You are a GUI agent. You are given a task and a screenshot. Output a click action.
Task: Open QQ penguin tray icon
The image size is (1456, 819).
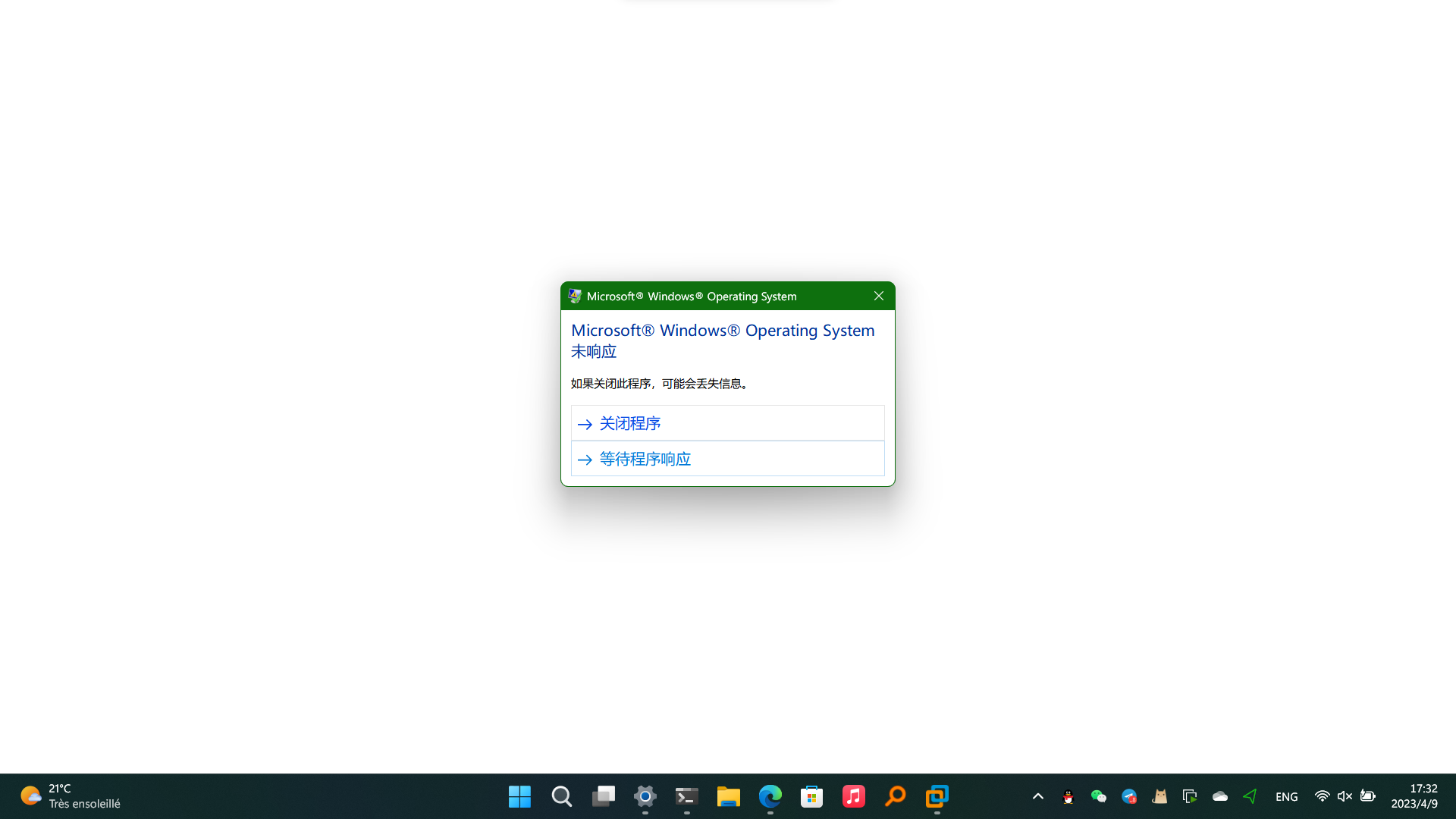click(1068, 796)
